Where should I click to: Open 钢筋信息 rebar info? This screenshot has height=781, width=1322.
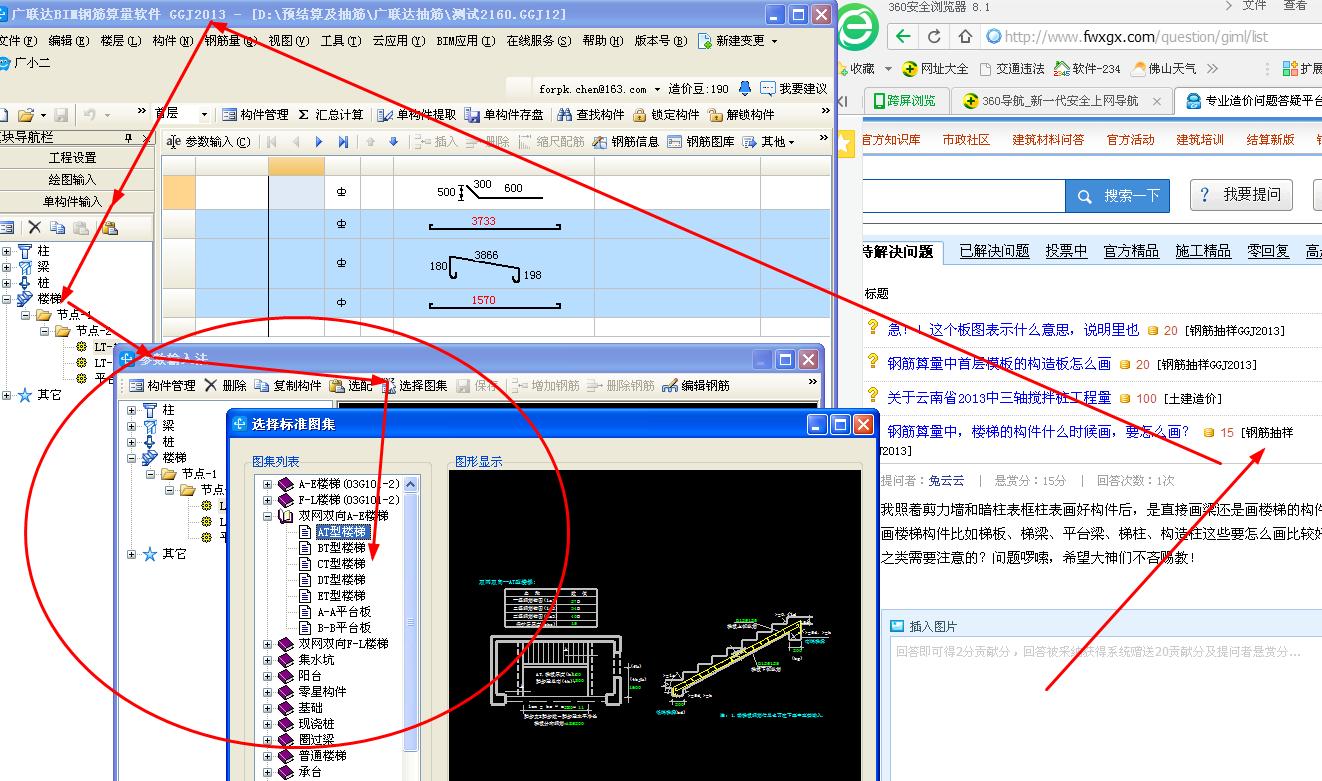[626, 142]
